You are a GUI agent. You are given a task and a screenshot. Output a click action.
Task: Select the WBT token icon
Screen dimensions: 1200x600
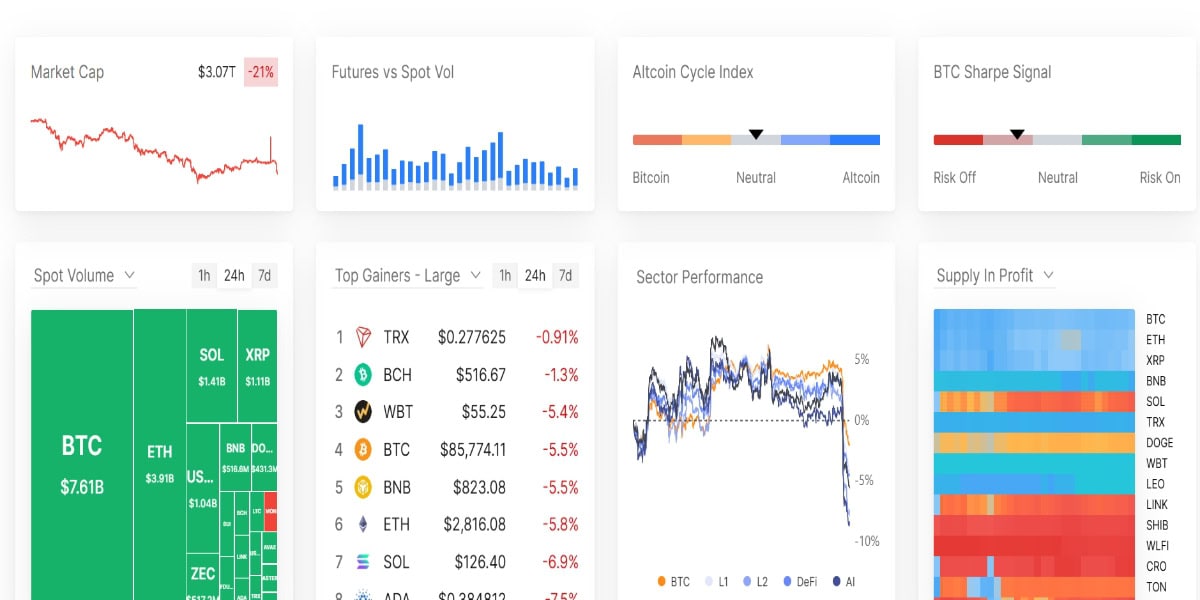pyautogui.click(x=363, y=411)
